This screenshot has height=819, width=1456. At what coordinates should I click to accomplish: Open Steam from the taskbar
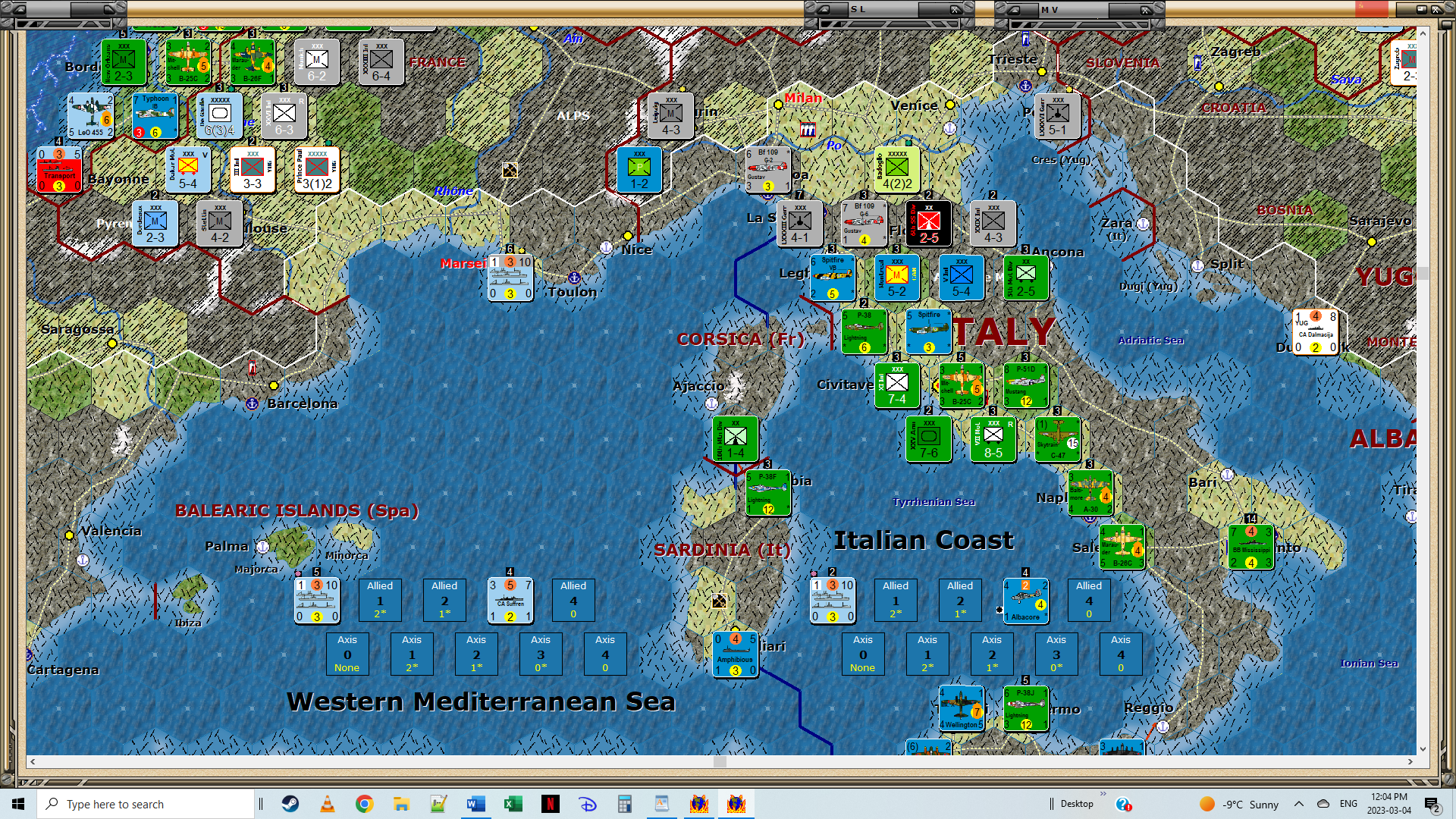290,804
